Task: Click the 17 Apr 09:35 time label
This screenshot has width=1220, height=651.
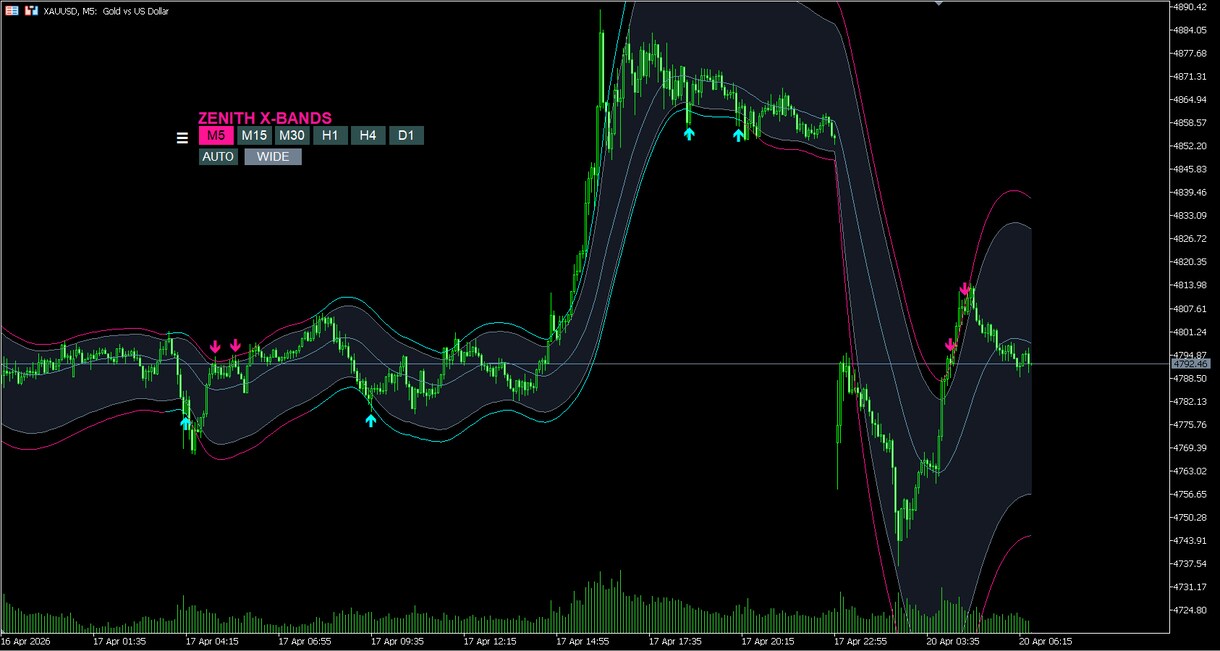Action: pos(398,641)
